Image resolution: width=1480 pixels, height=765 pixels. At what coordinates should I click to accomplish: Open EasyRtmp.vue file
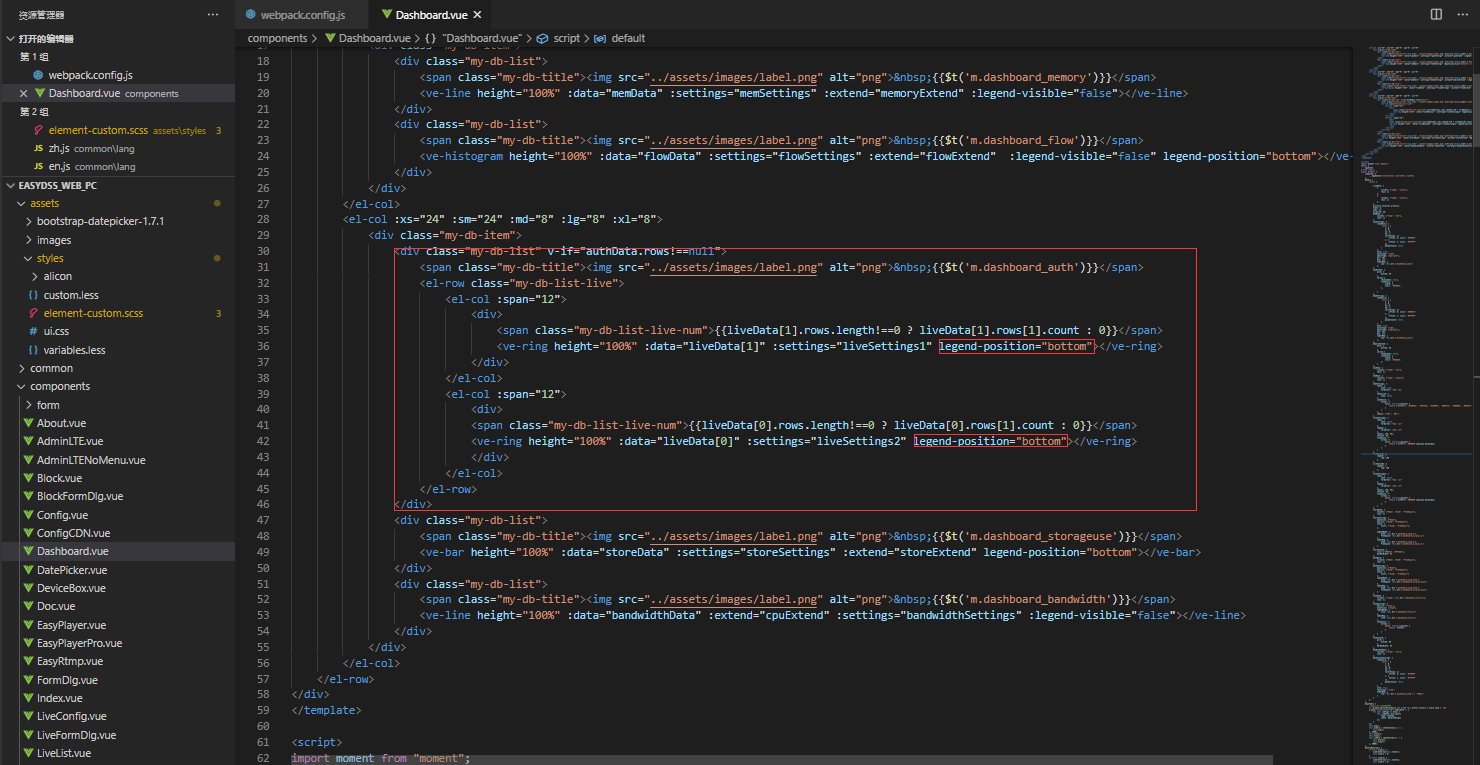[118, 661]
